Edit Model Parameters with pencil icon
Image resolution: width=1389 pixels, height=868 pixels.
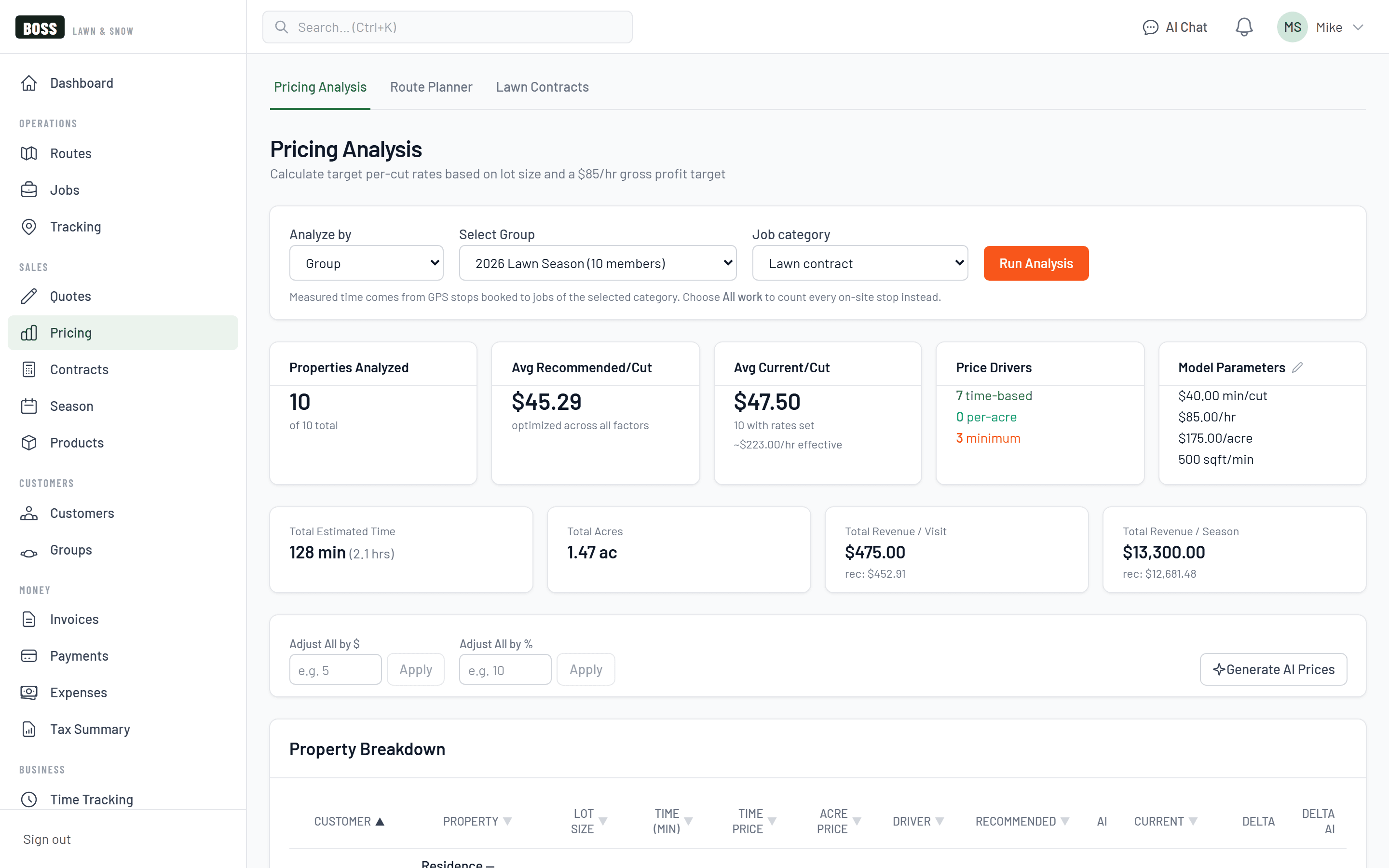click(x=1297, y=367)
